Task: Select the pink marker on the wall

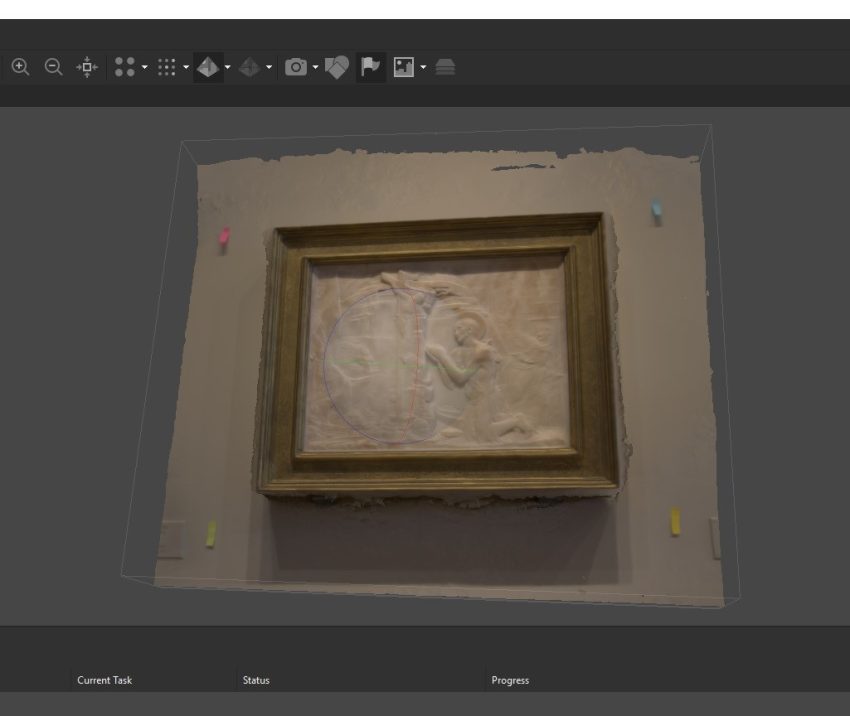Action: [224, 237]
